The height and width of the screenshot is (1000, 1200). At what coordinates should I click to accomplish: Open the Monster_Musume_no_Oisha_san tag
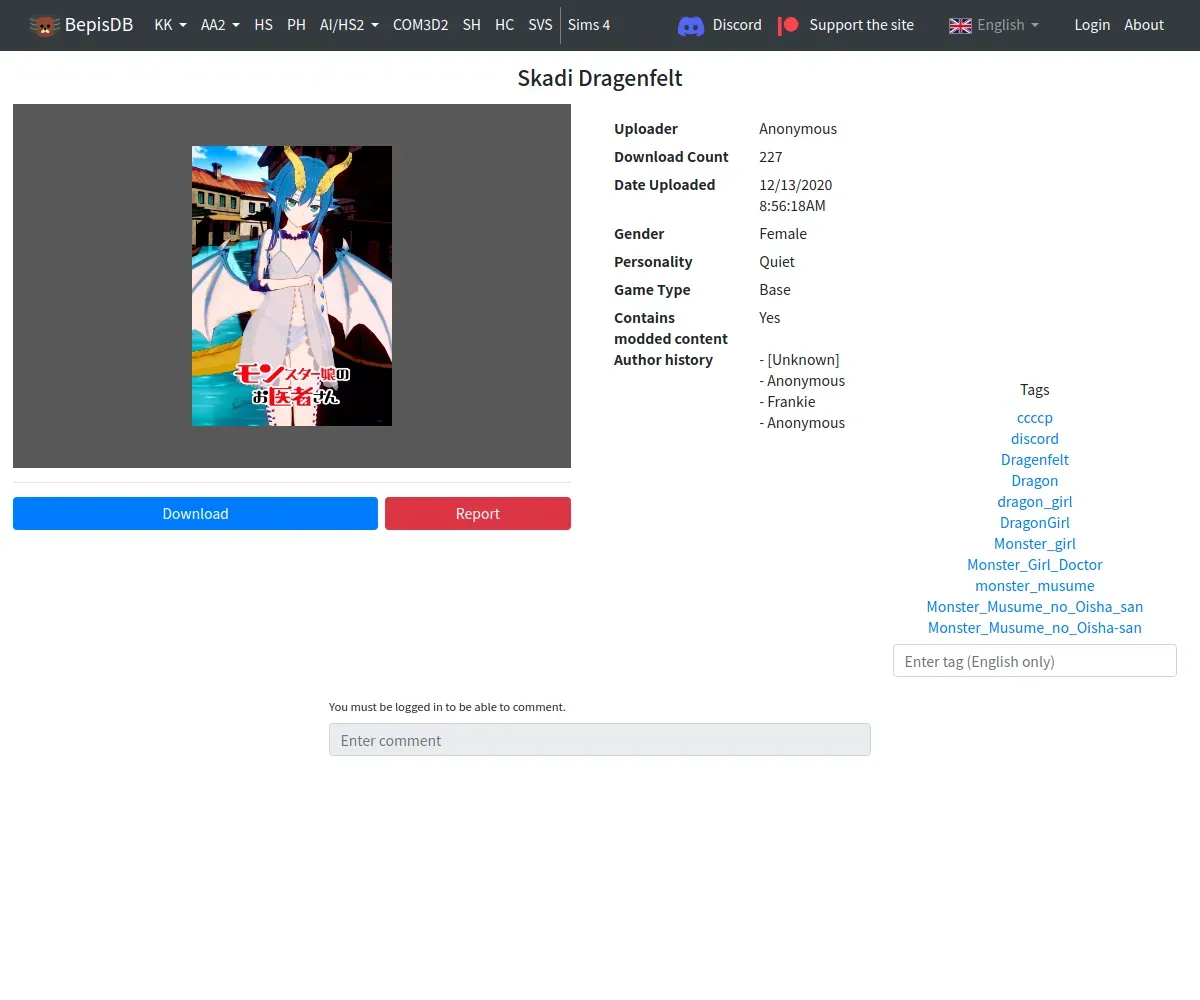pyautogui.click(x=1035, y=607)
